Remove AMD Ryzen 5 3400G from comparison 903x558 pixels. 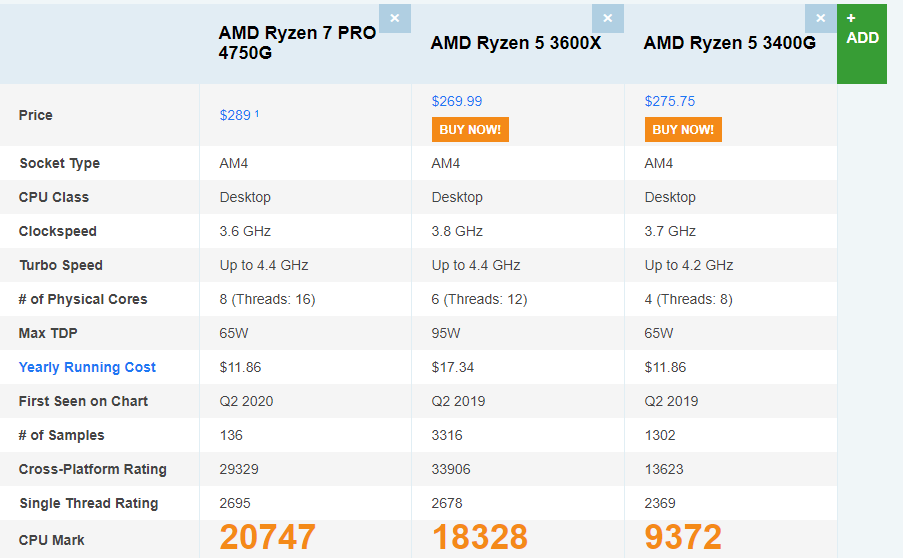tap(821, 18)
